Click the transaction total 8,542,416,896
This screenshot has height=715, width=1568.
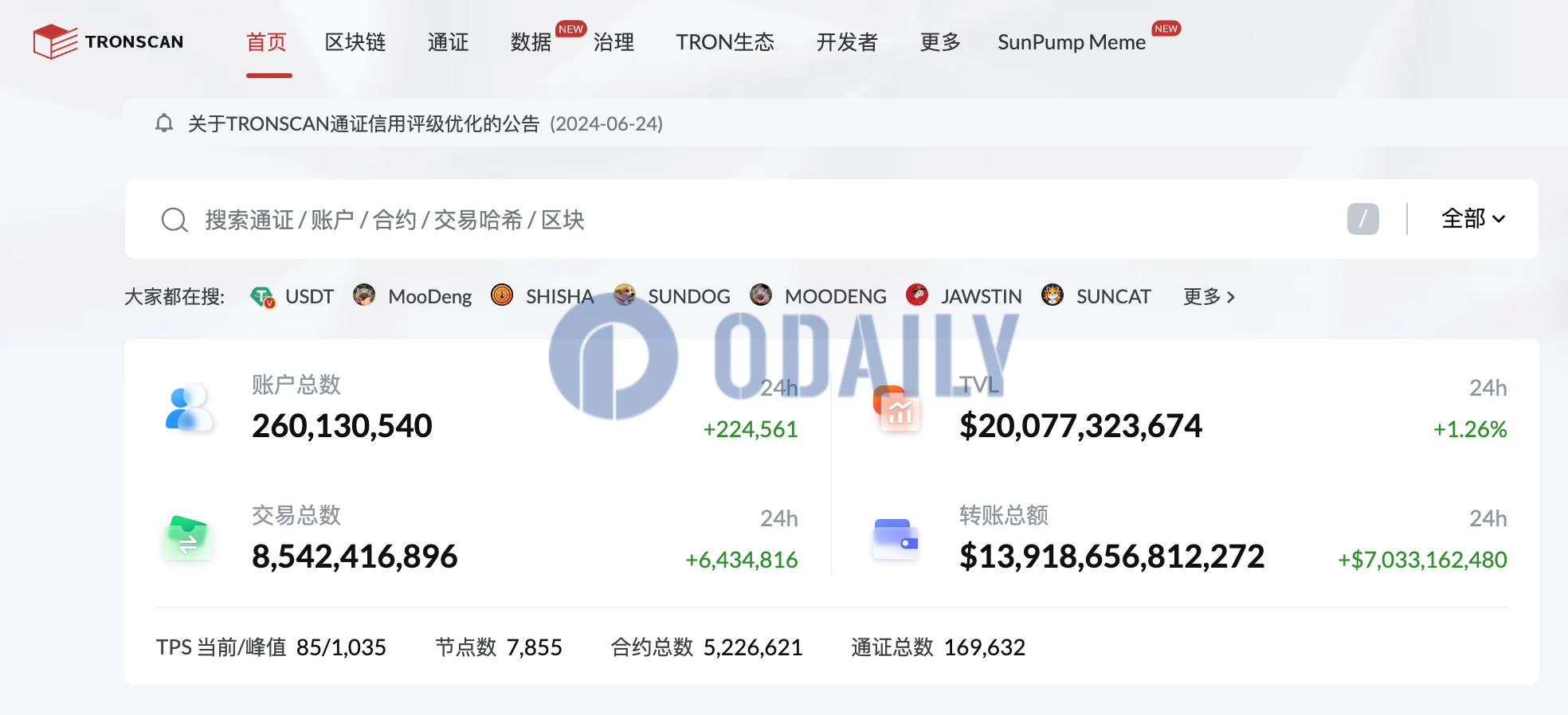tap(355, 557)
